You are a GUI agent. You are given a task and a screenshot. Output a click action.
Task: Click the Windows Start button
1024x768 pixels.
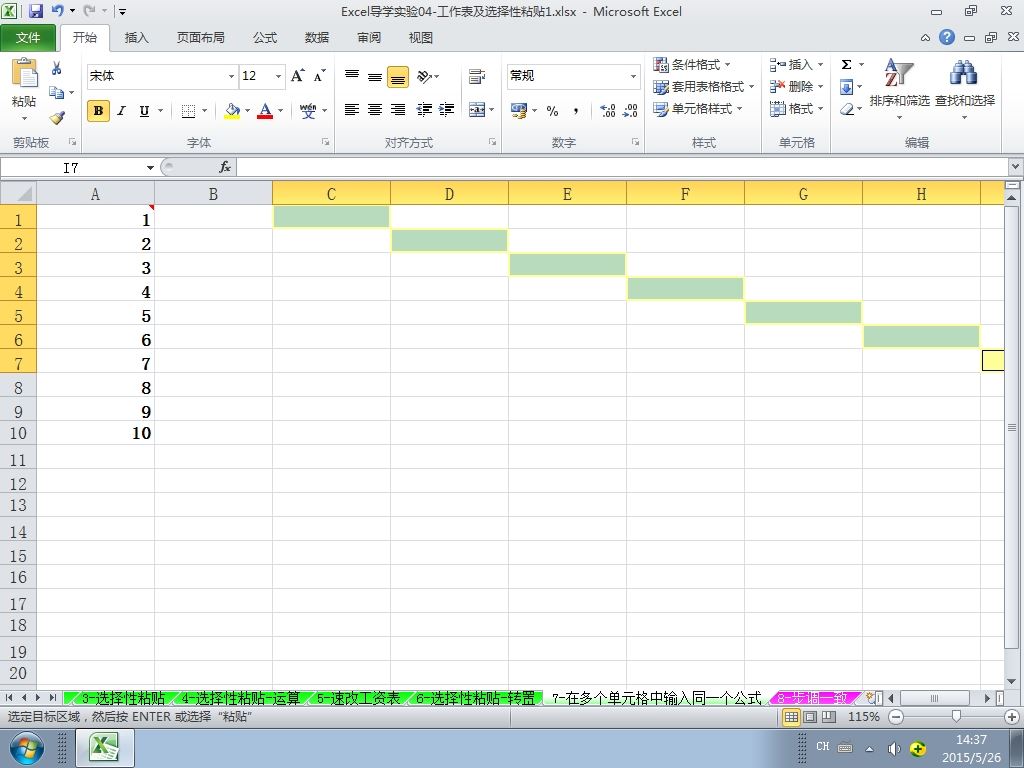click(27, 748)
